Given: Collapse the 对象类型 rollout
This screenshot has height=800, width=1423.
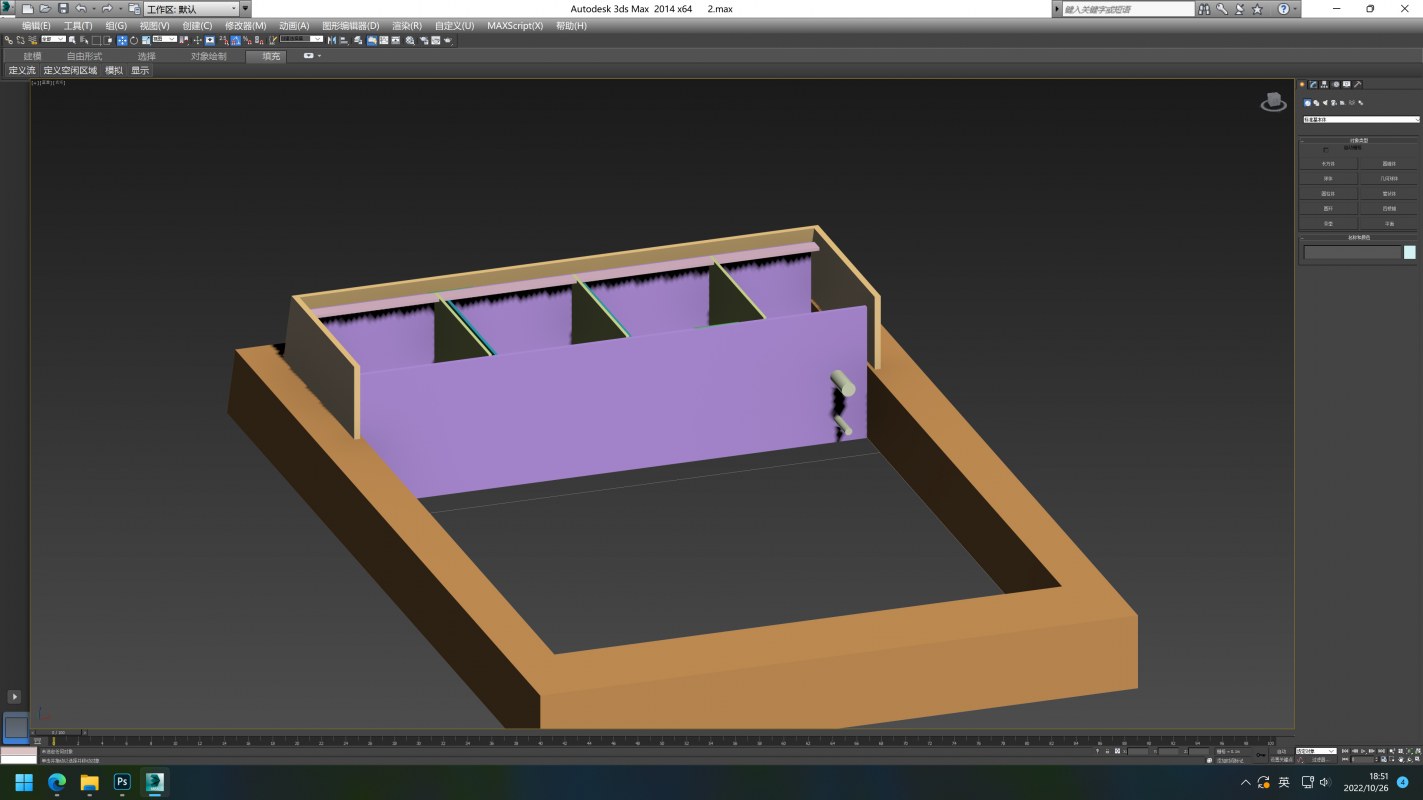Looking at the screenshot, I should pyautogui.click(x=1358, y=140).
